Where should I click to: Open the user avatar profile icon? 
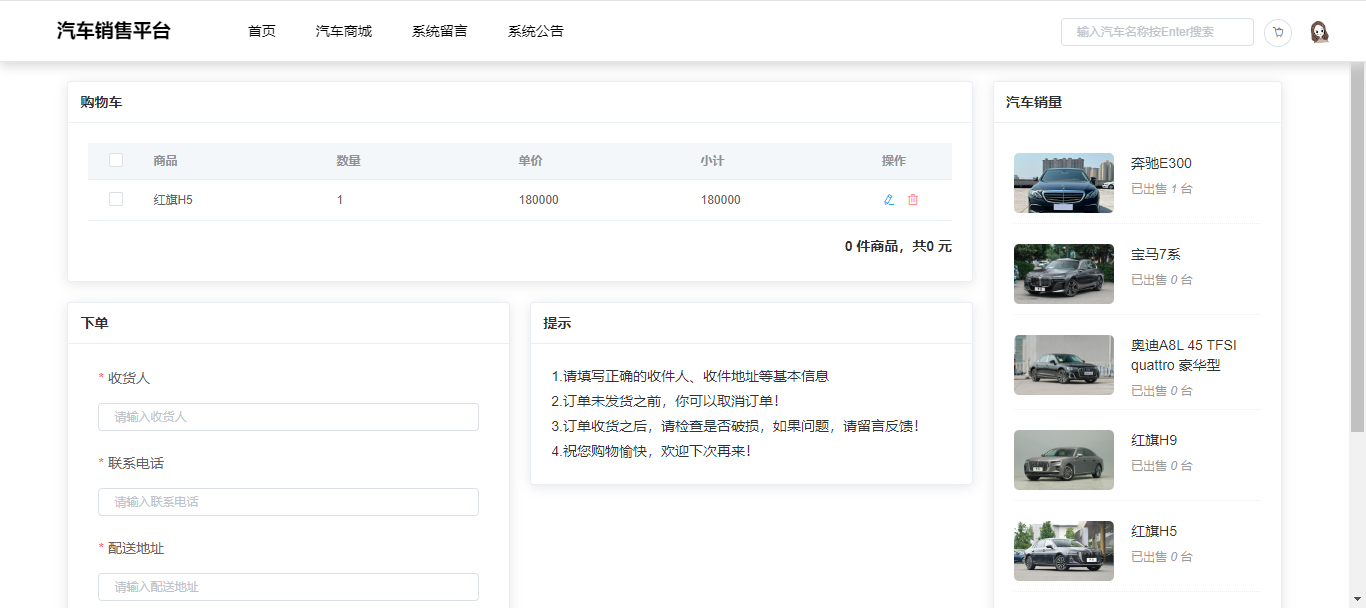point(1319,32)
